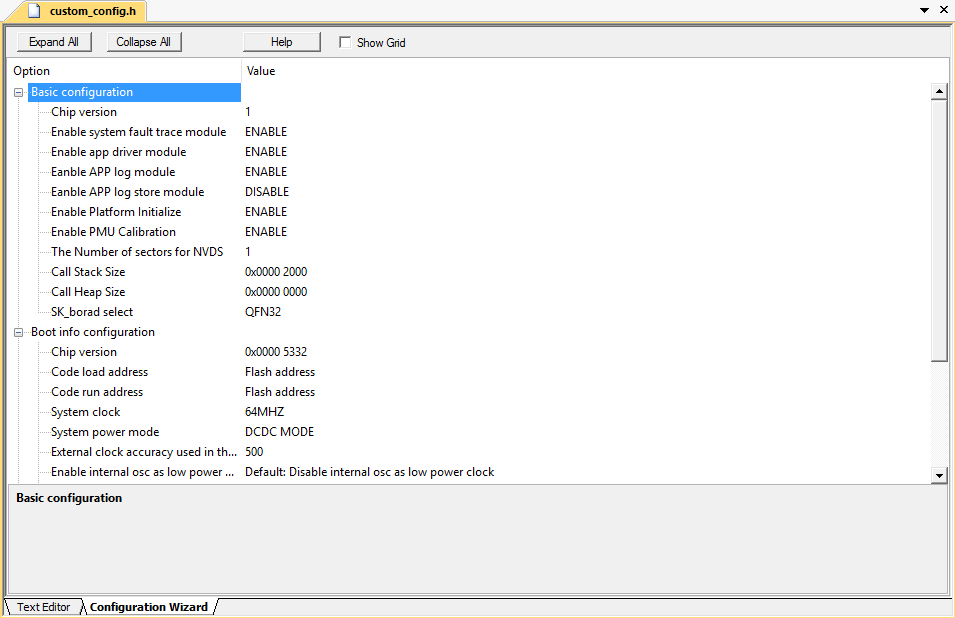The image size is (955, 618).
Task: Click the custom_config.h file icon
Action: pos(35,11)
